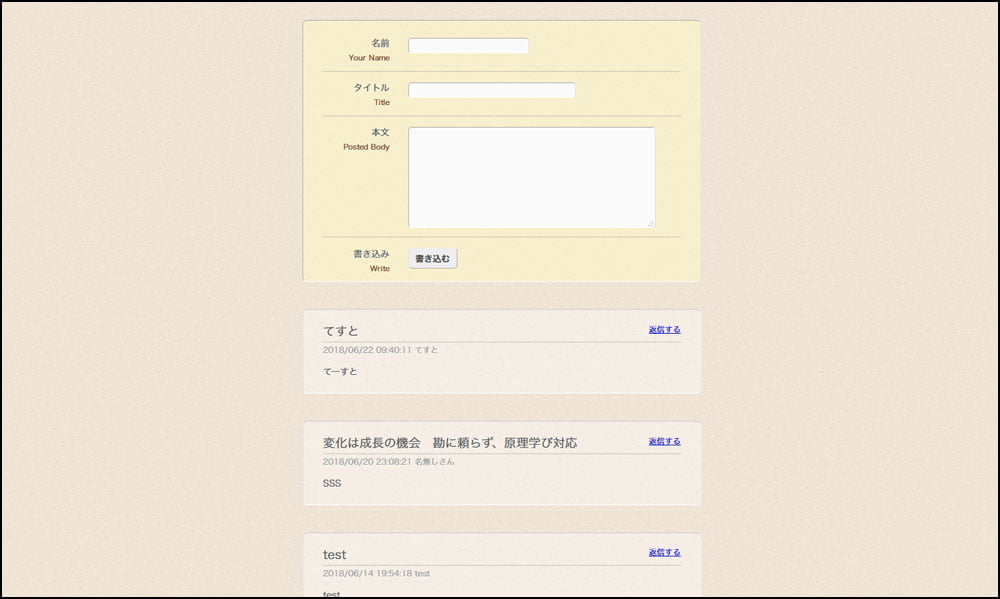Reply to the 変化は成長の機会 post
Image resolution: width=1000 pixels, height=599 pixels.
(x=665, y=441)
